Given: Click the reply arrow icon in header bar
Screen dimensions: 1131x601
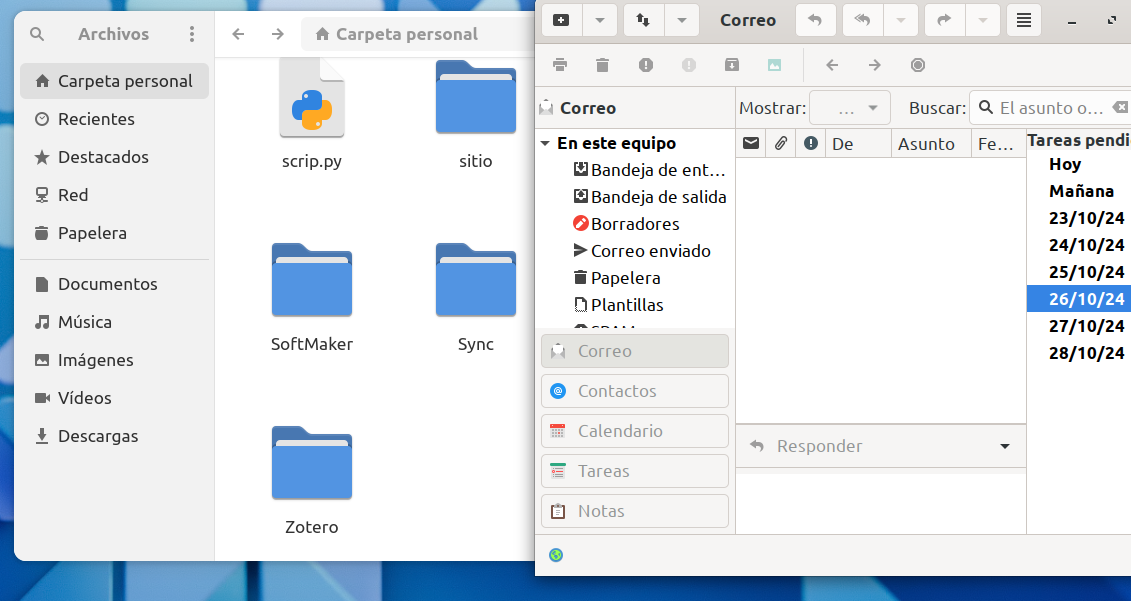Looking at the screenshot, I should click(x=815, y=20).
